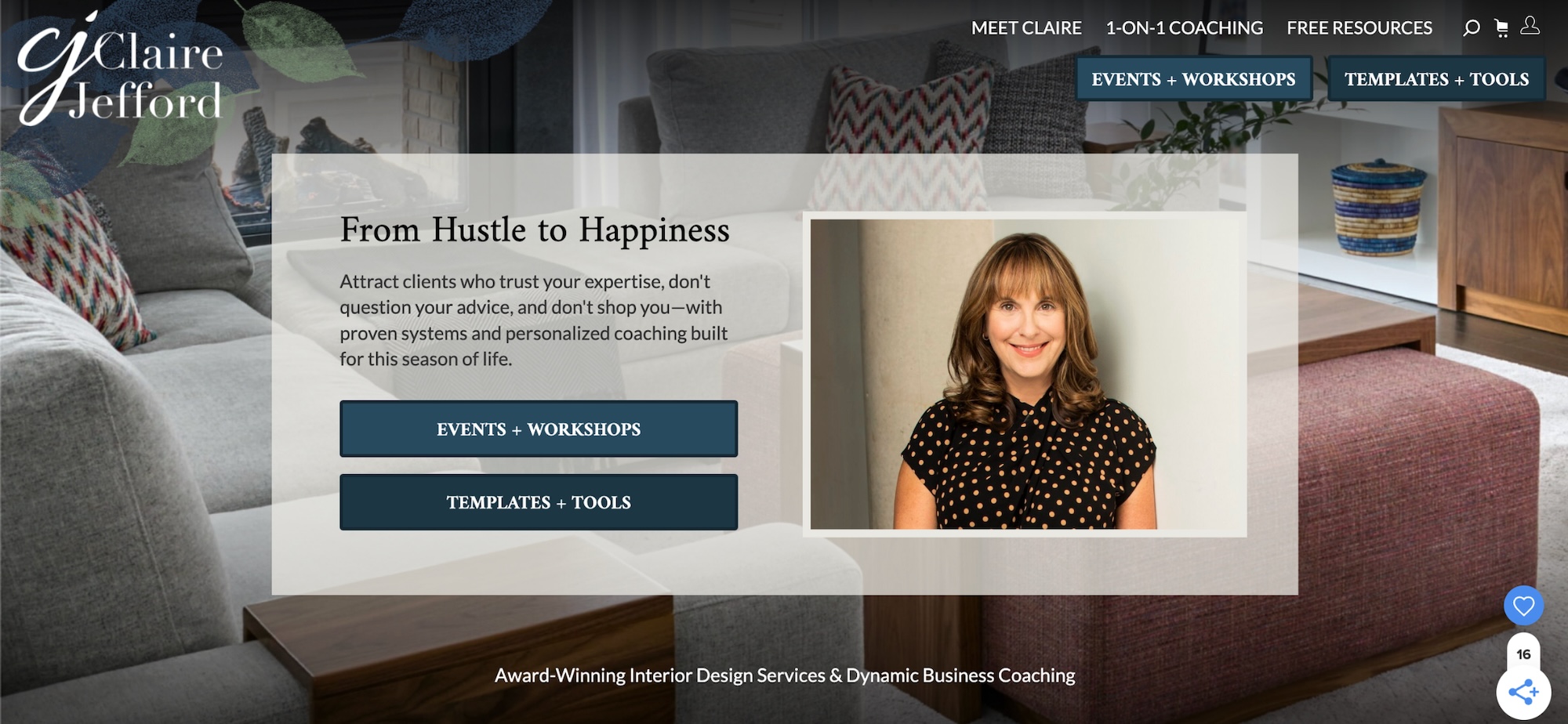Open the Free Resources menu item
The height and width of the screenshot is (724, 1568).
[1359, 28]
